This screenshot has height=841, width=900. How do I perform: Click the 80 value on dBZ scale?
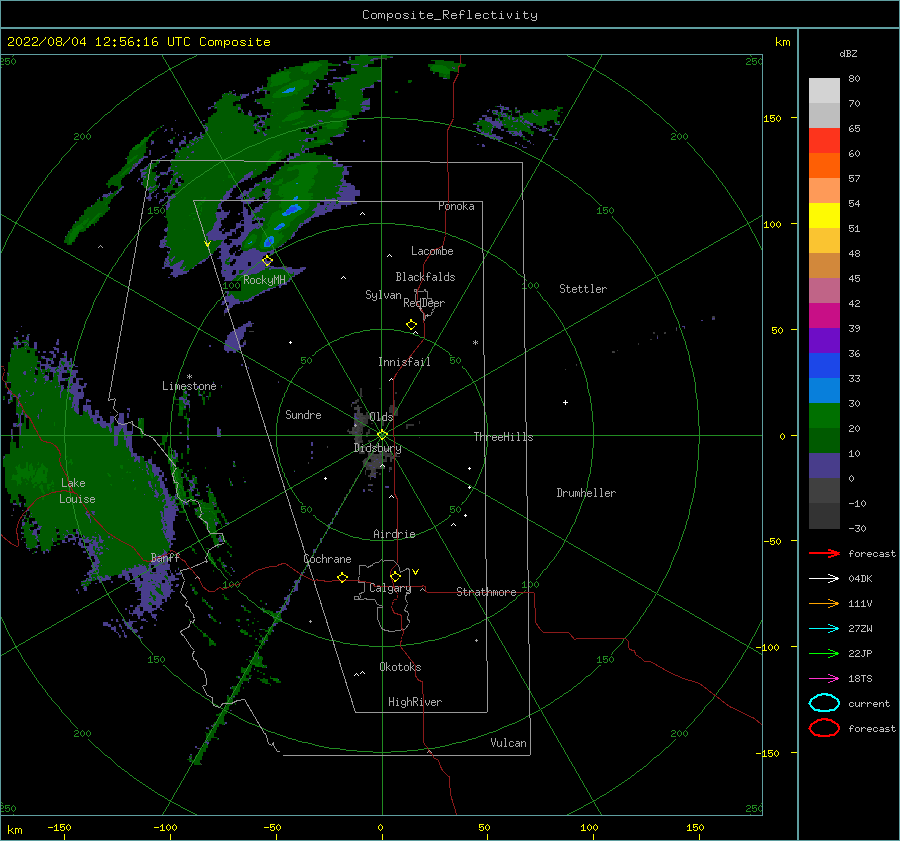[854, 79]
